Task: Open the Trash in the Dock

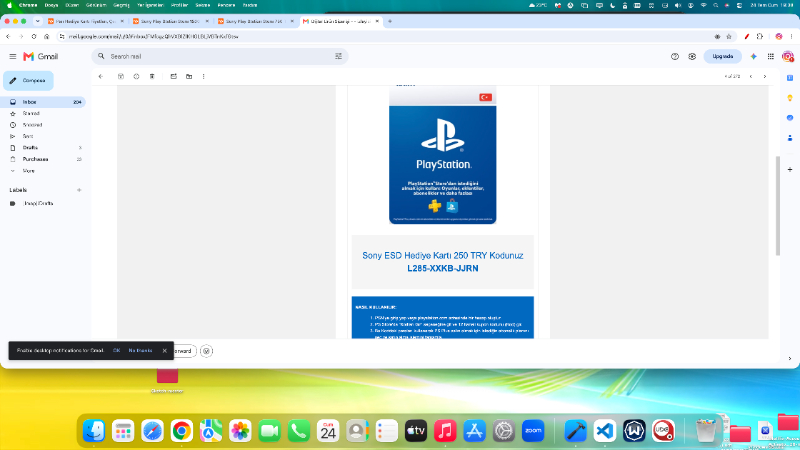Action: 706,431
